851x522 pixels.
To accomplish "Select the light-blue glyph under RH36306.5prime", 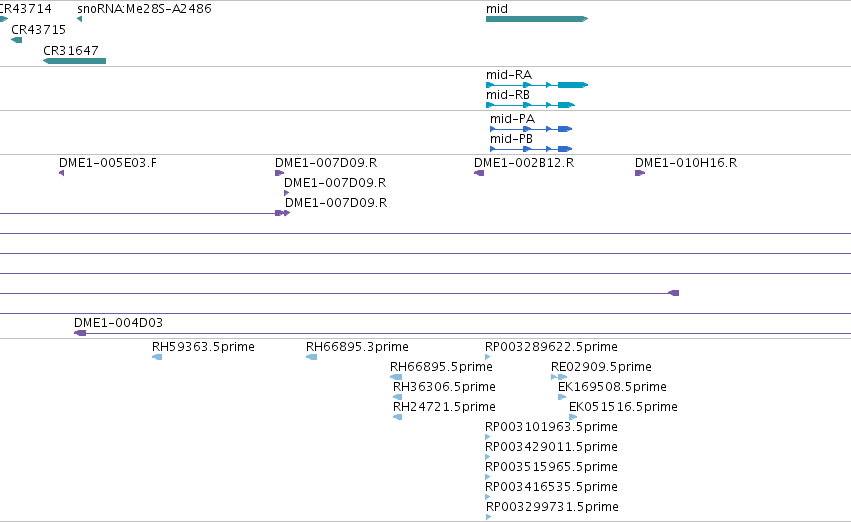I will [397, 397].
